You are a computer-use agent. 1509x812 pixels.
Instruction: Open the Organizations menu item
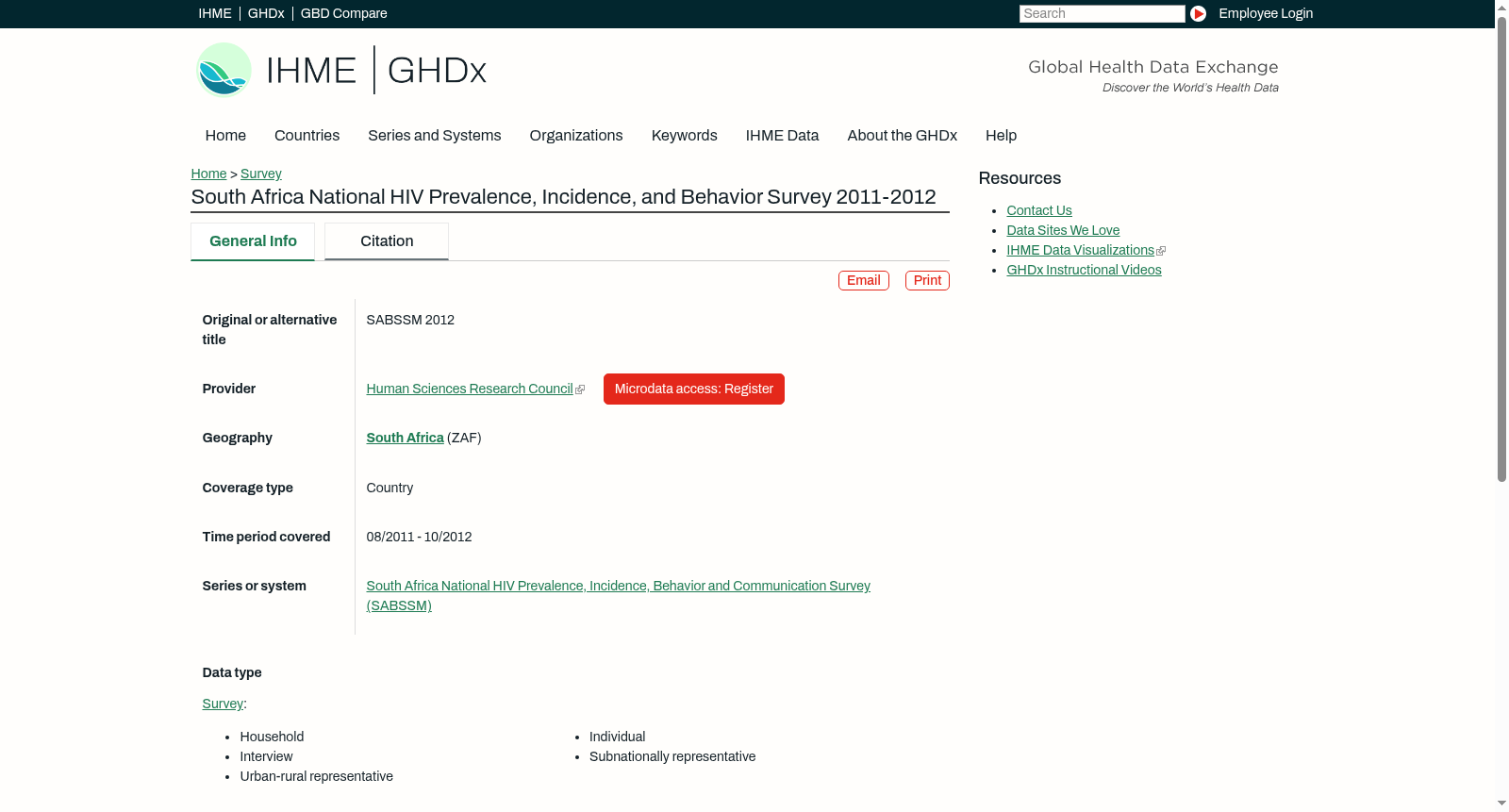(576, 135)
